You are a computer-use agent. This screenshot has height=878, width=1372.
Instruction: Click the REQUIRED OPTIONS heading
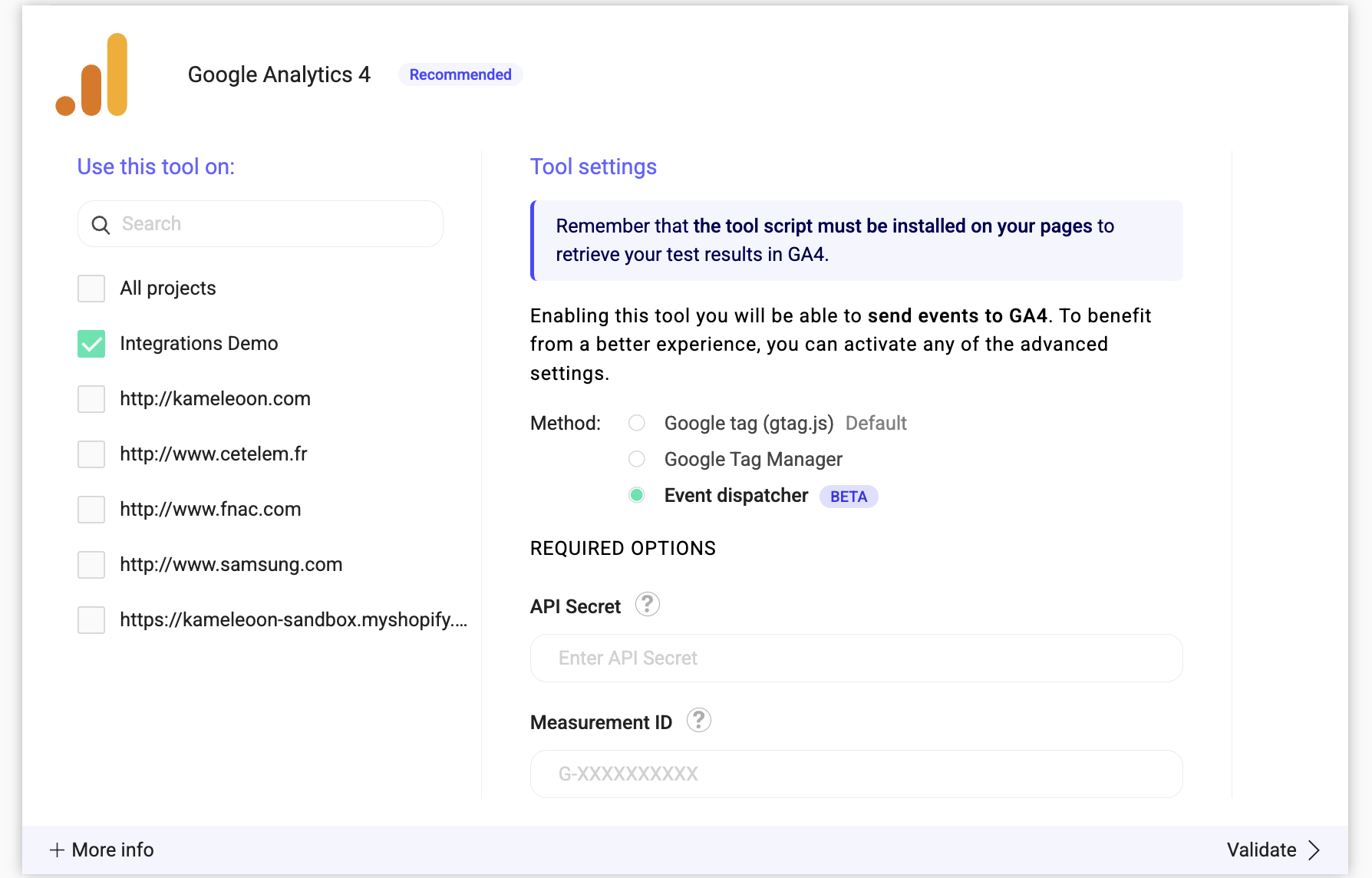[x=623, y=548]
